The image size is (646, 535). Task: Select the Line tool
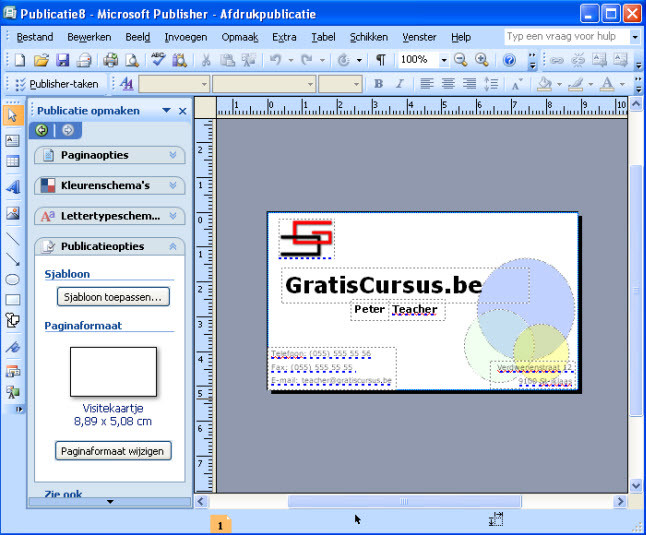pyautogui.click(x=13, y=238)
